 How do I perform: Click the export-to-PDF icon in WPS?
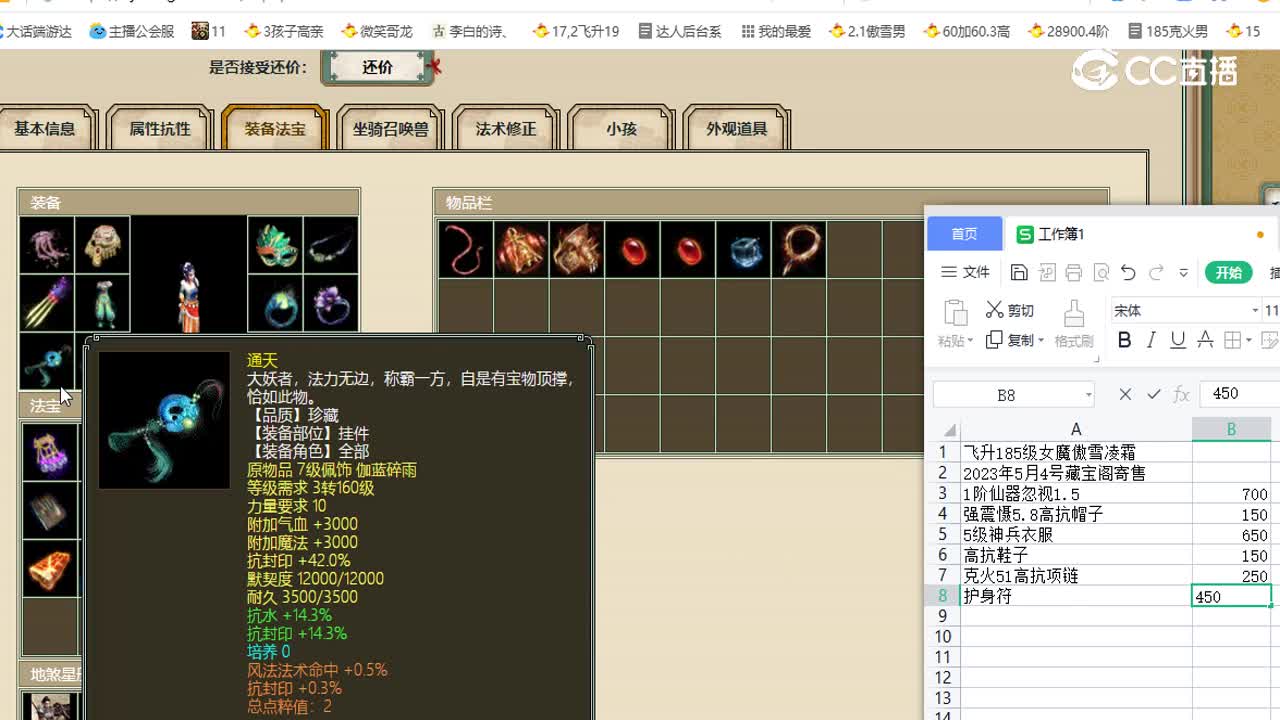pyautogui.click(x=1047, y=273)
